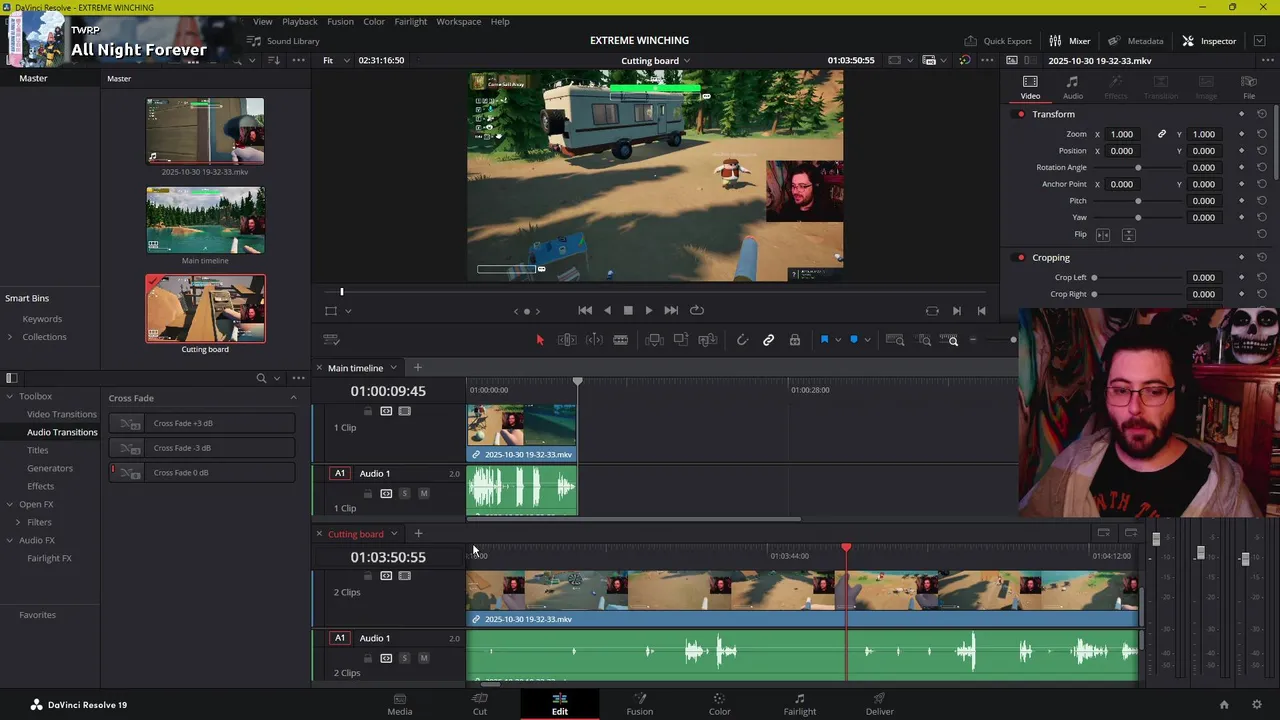Screen dimensions: 1280x720
Task: Go to Project Manager home icon
Action: [x=1224, y=705]
